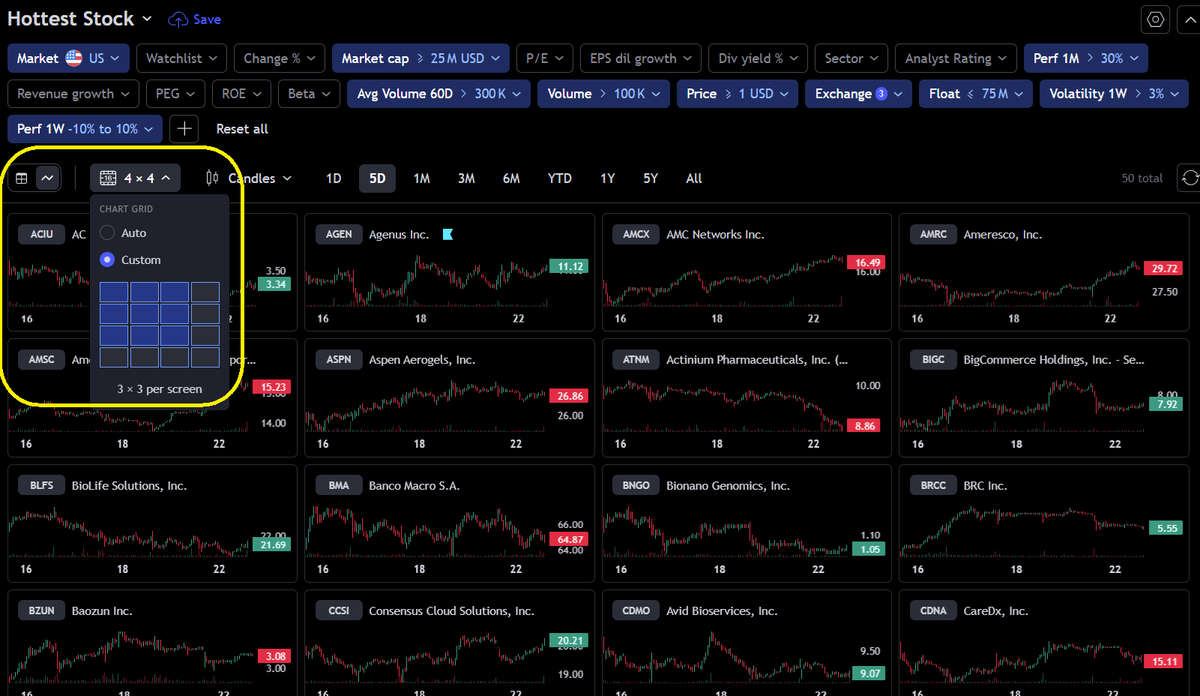1200x696 pixels.
Task: Open the Watchlist filter dropdown
Action: pyautogui.click(x=181, y=58)
